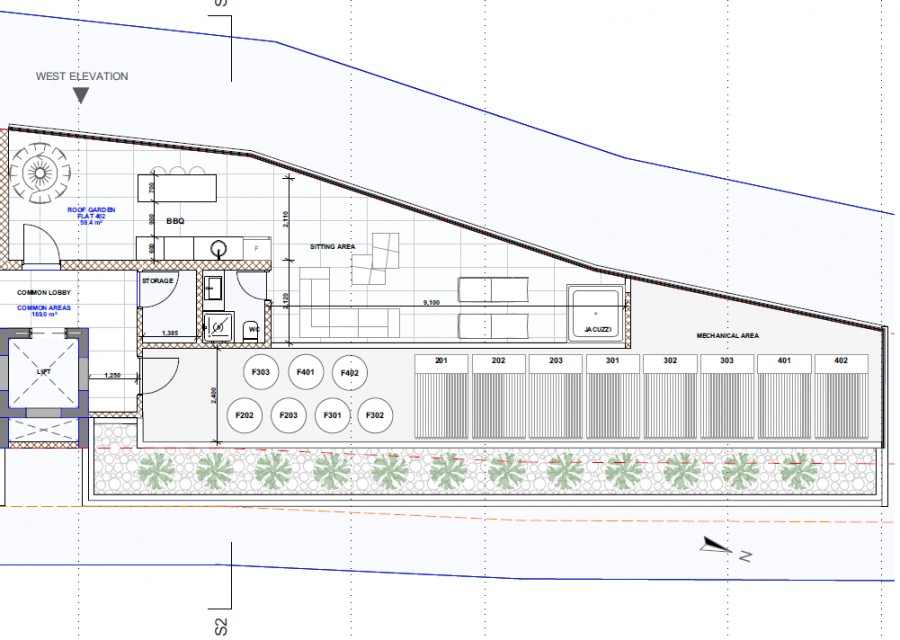Image resolution: width=900 pixels, height=640 pixels.
Task: Click the 1,385 dimension text near storage
Action: click(x=170, y=331)
